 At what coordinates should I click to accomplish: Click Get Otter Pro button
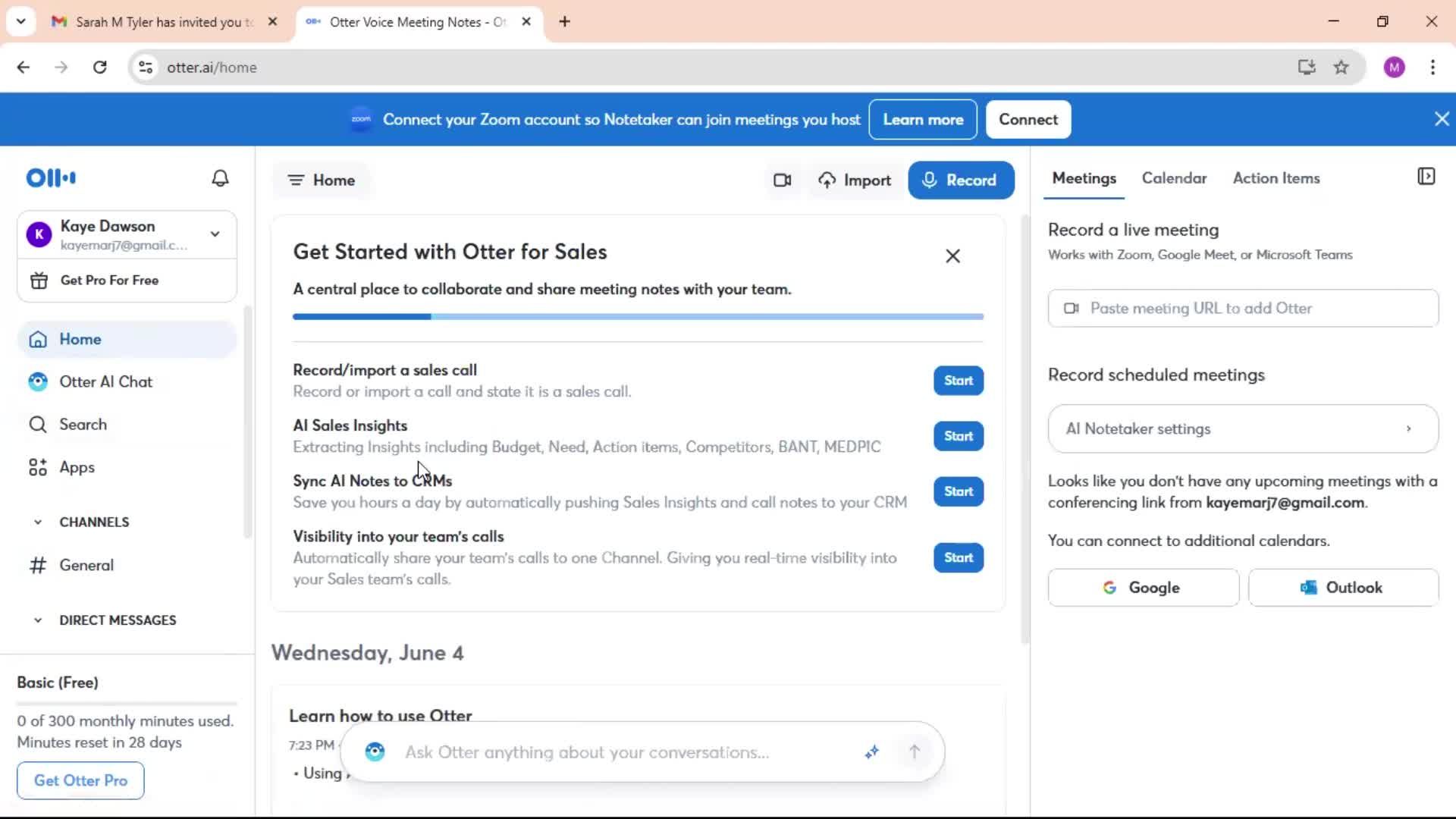(x=80, y=780)
